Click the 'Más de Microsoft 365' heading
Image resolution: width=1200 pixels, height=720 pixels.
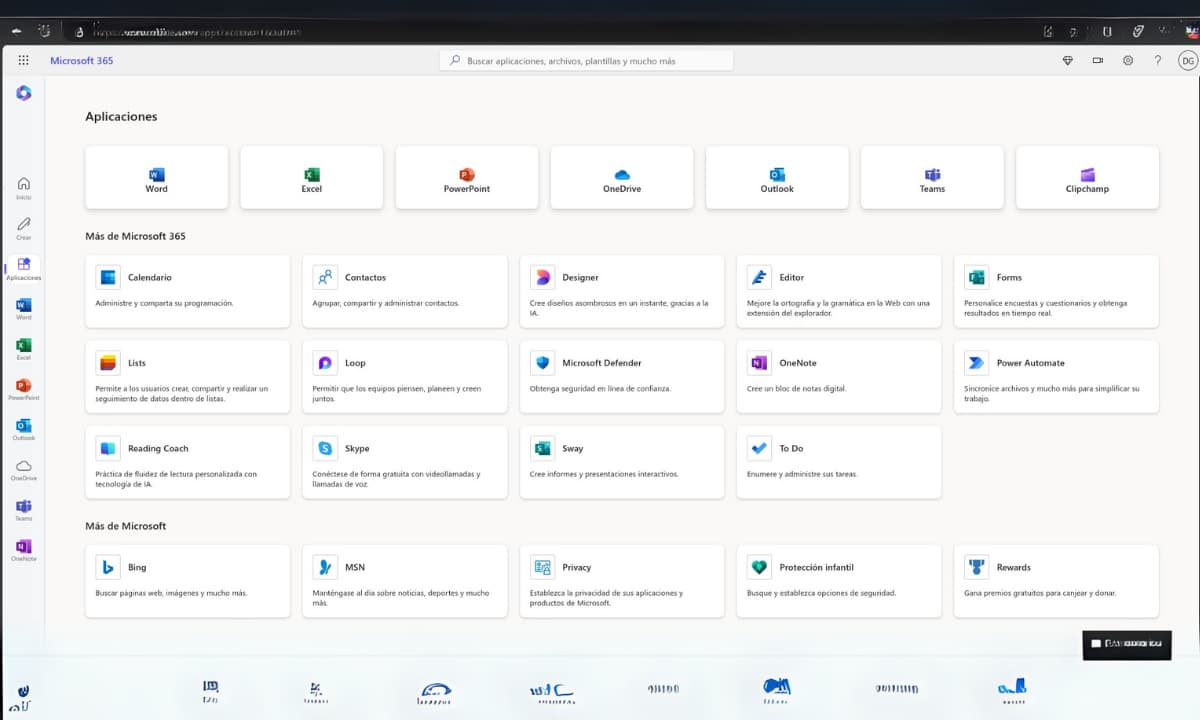pos(135,237)
